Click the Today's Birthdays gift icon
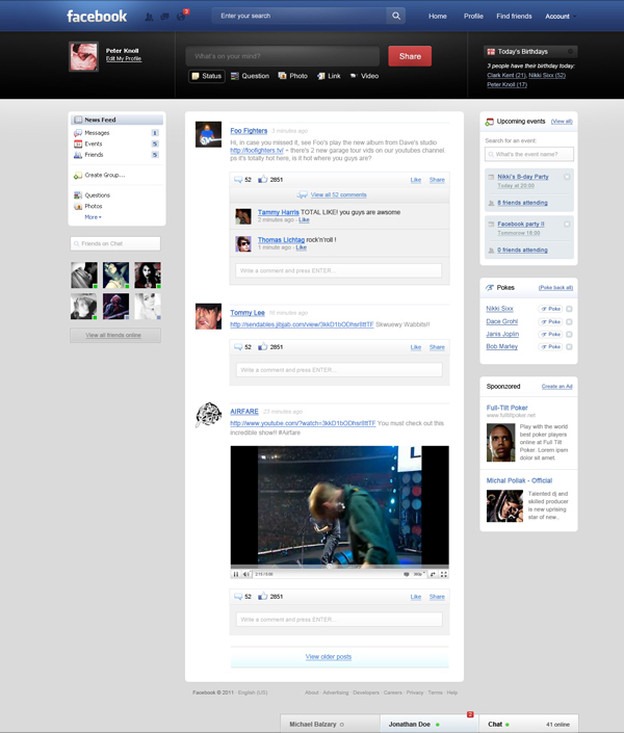The height and width of the screenshot is (733, 624). [x=491, y=51]
